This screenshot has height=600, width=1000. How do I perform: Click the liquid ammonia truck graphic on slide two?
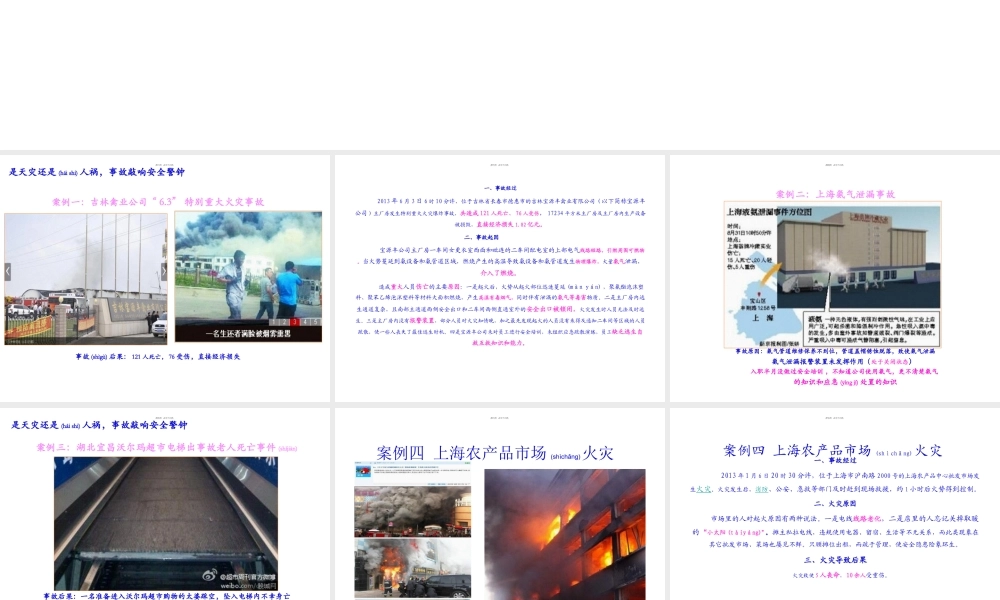pos(802,284)
